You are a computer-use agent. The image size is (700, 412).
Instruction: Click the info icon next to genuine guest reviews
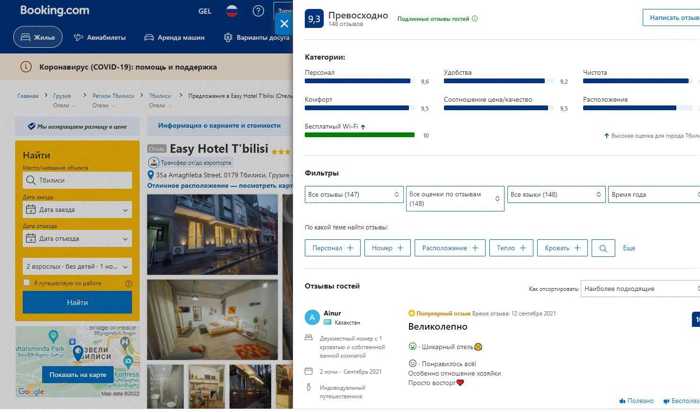(x=475, y=19)
